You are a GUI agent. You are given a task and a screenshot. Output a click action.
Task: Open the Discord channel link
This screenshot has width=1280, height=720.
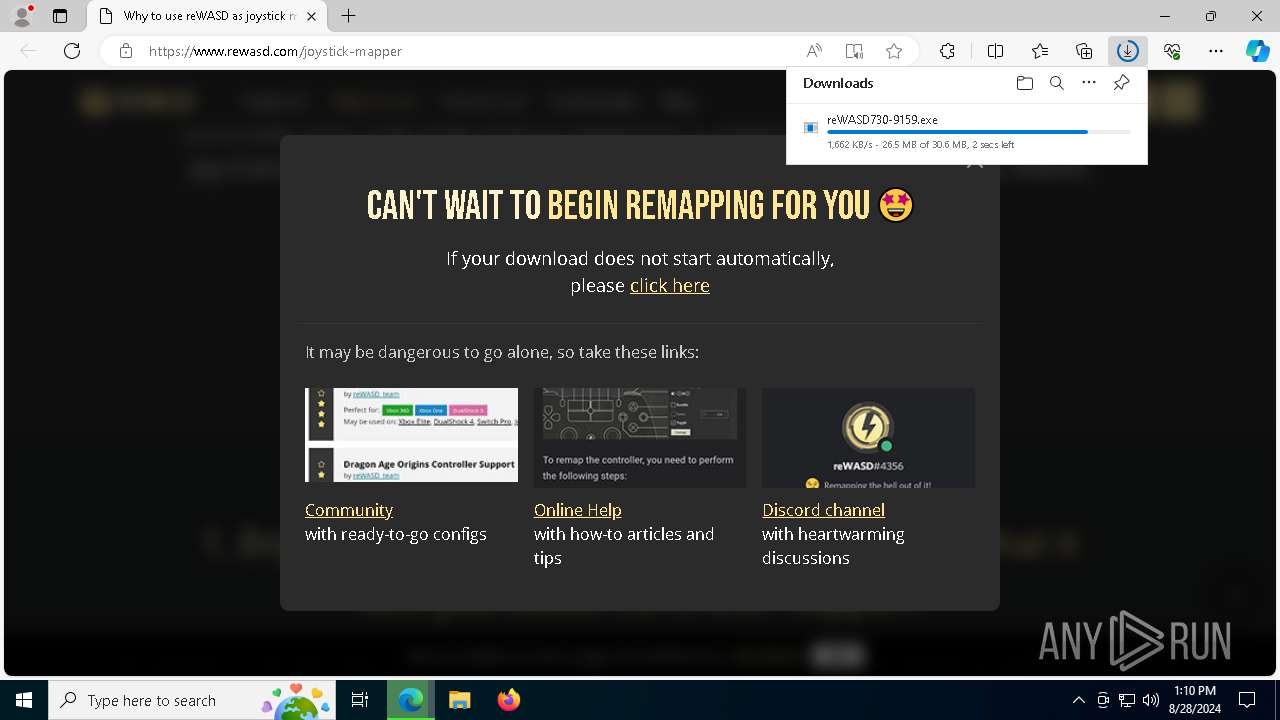coord(823,510)
